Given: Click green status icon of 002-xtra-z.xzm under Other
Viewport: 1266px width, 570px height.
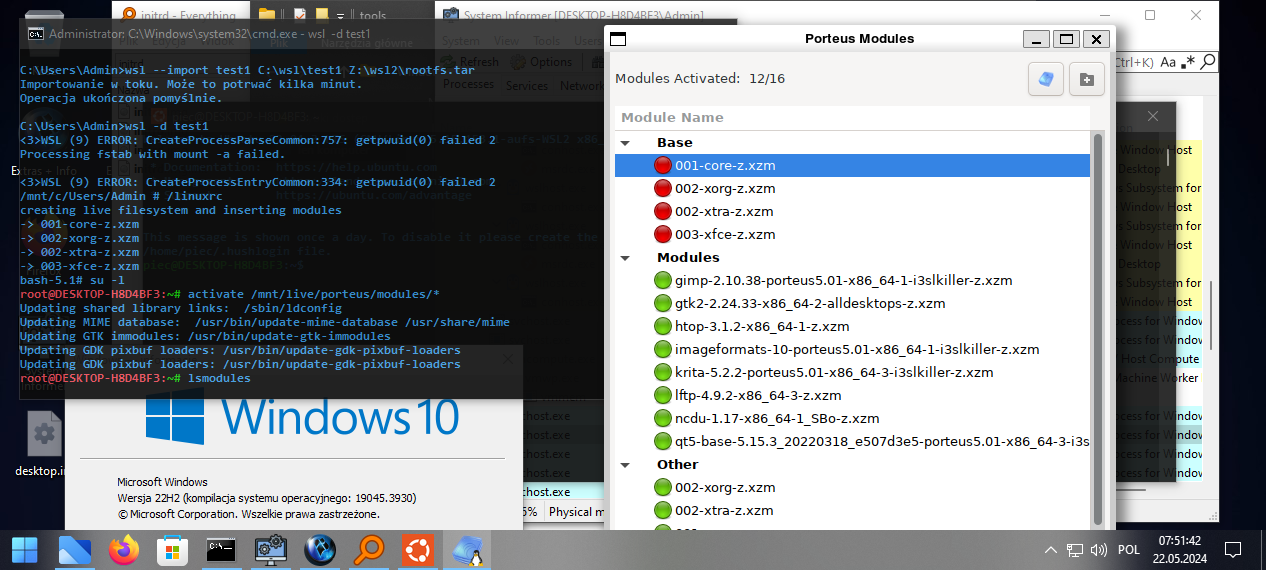Looking at the screenshot, I should (x=663, y=511).
